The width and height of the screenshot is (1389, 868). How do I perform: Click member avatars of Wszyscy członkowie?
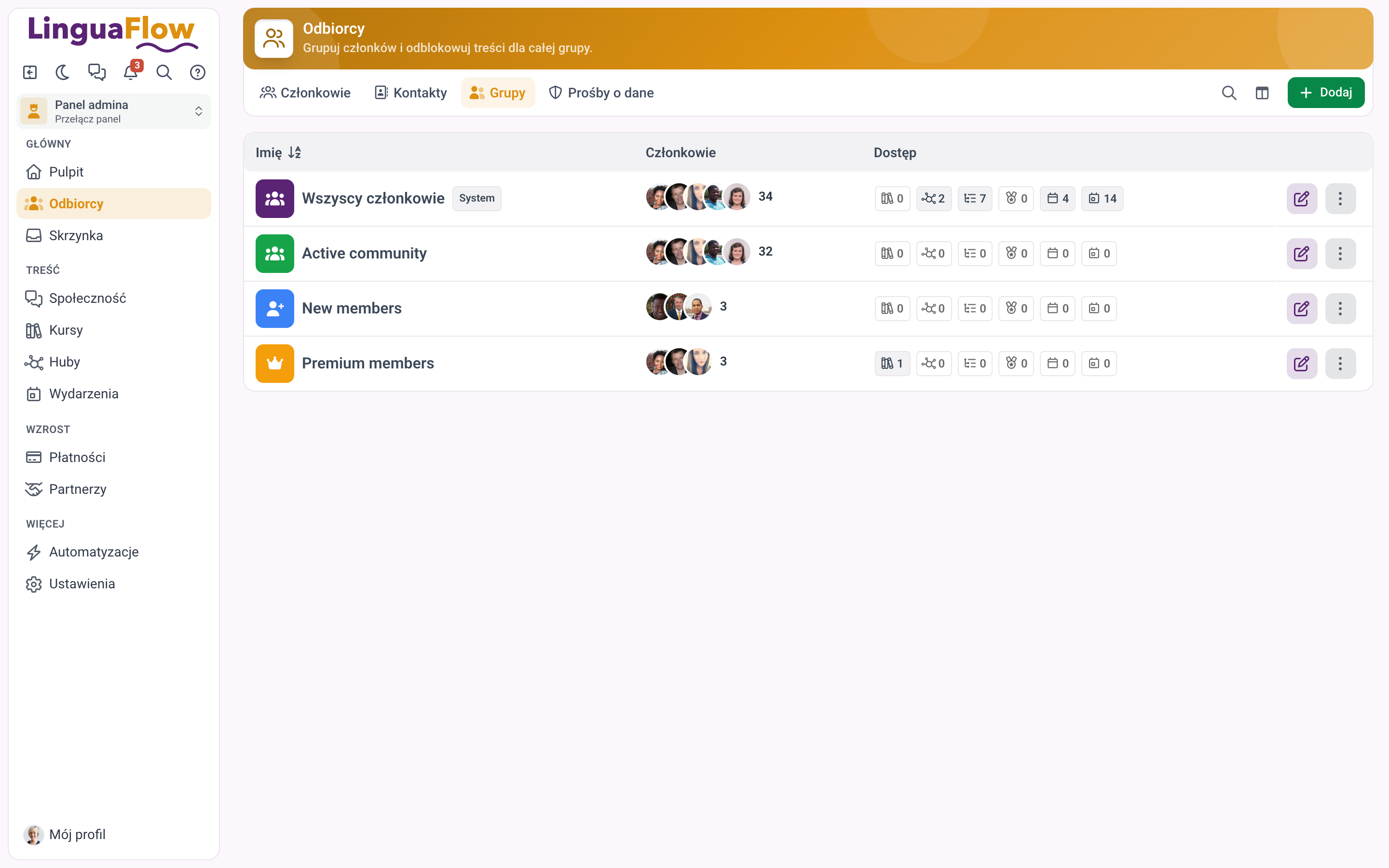(698, 197)
